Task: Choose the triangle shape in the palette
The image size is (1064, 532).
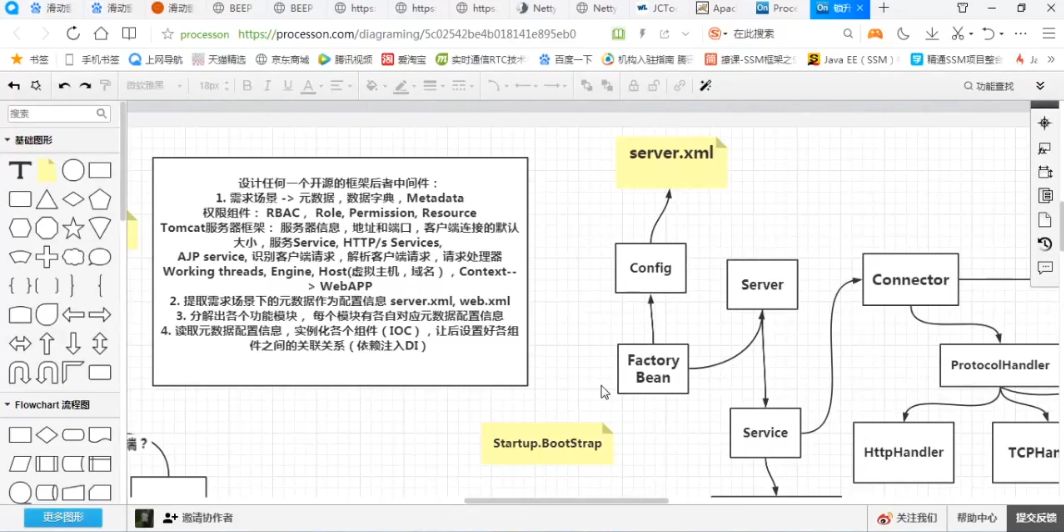Action: tap(47, 199)
